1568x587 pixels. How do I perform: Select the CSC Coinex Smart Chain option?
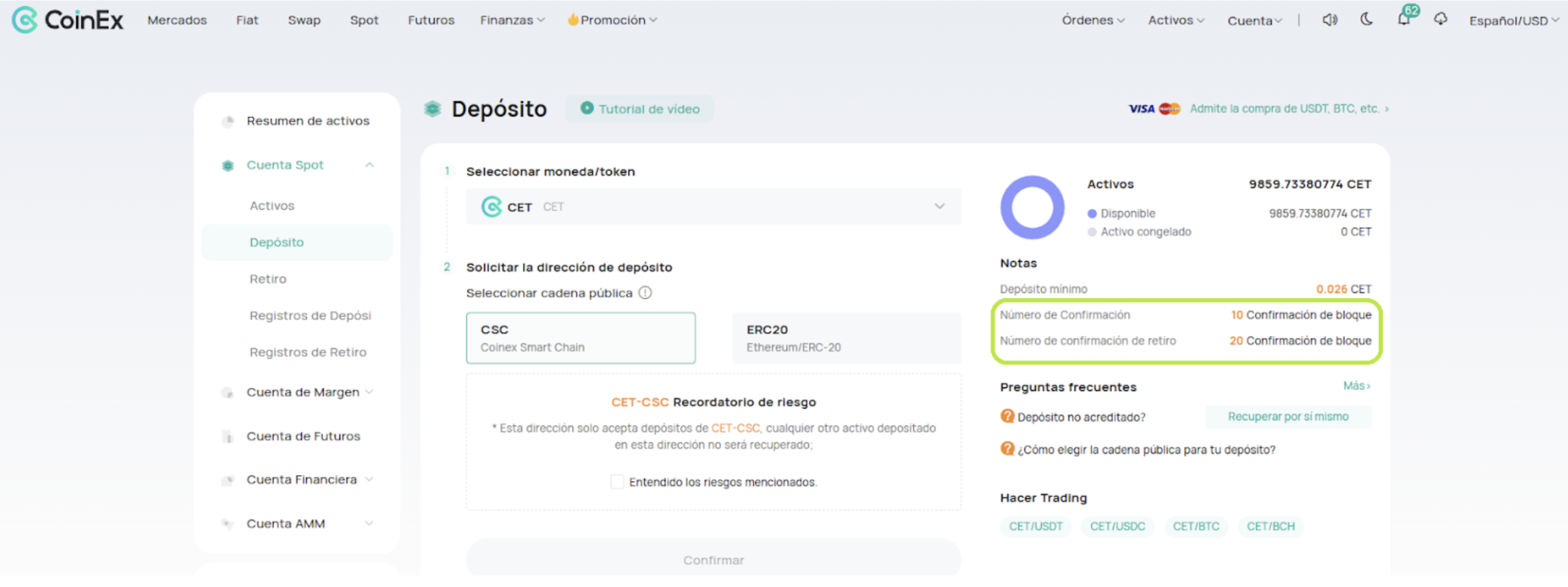click(581, 338)
